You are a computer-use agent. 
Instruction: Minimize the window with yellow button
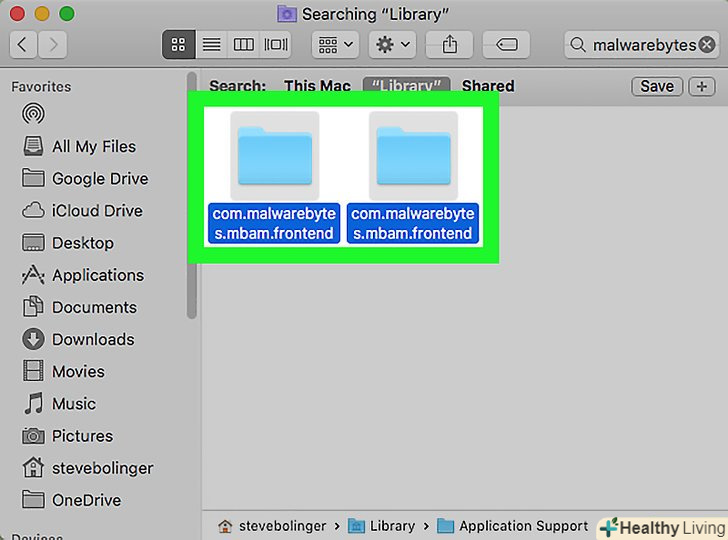click(42, 13)
